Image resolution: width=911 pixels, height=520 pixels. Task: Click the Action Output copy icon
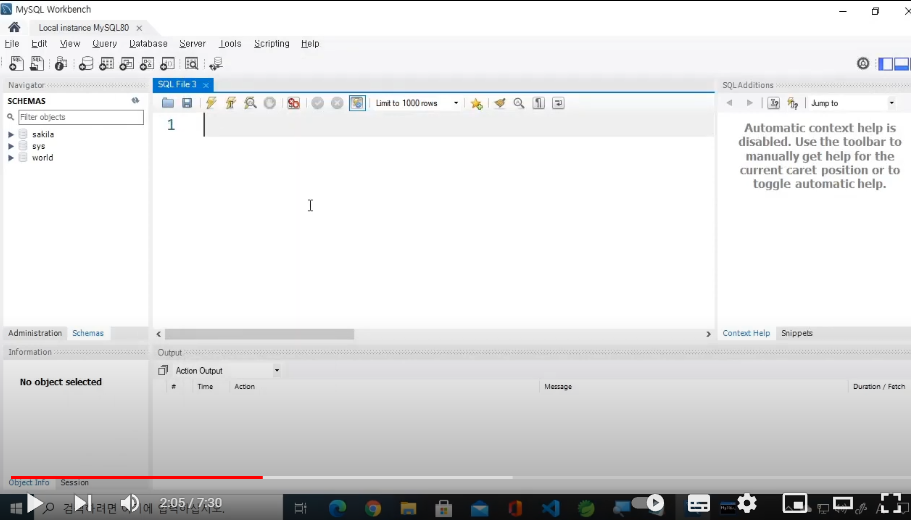tap(163, 370)
